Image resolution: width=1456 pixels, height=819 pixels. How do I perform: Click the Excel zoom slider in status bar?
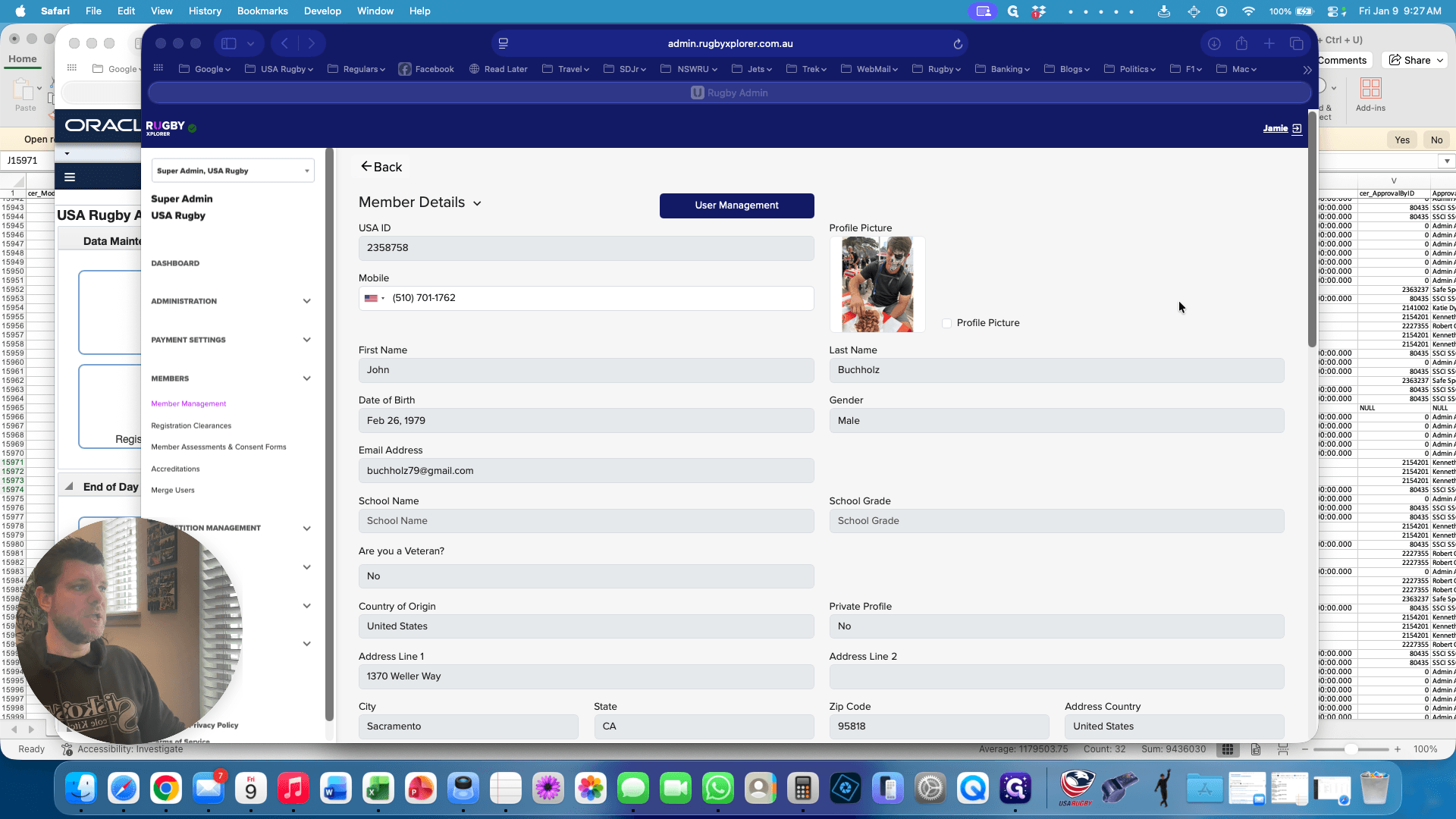click(x=1351, y=749)
